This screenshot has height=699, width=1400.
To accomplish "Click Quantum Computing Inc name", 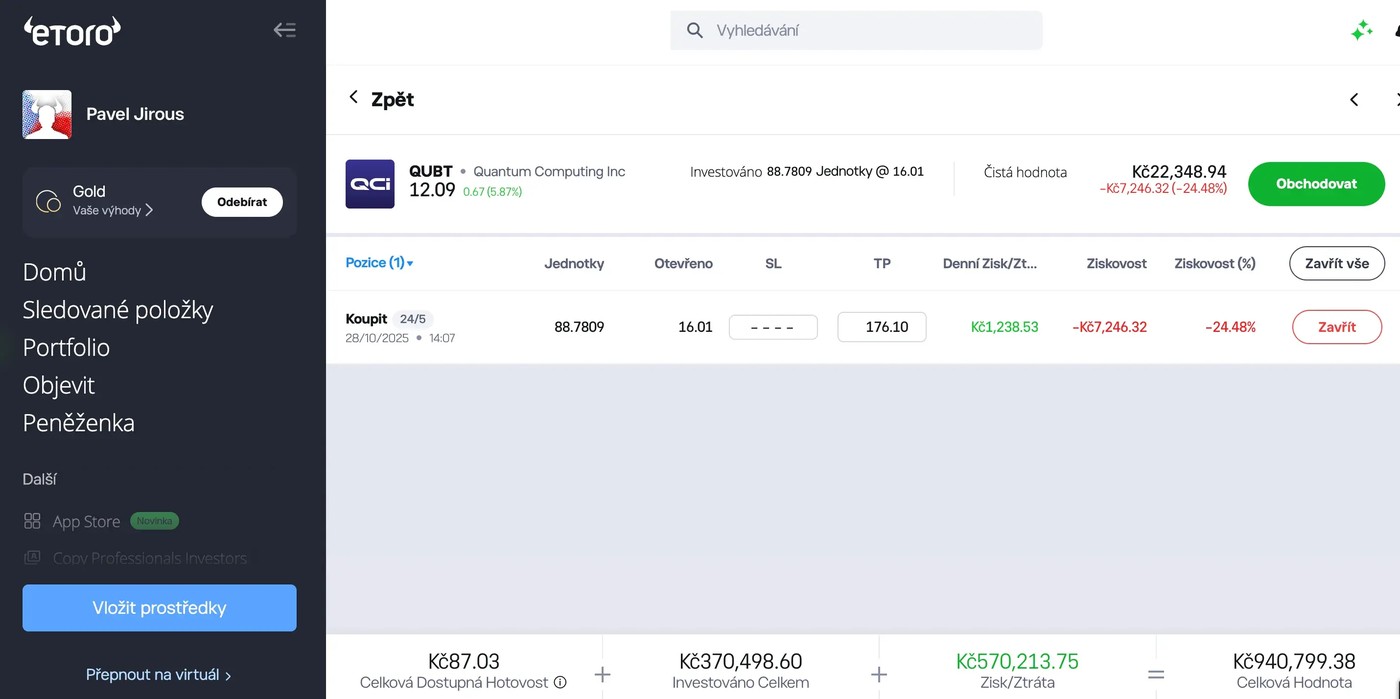I will (x=549, y=171).
